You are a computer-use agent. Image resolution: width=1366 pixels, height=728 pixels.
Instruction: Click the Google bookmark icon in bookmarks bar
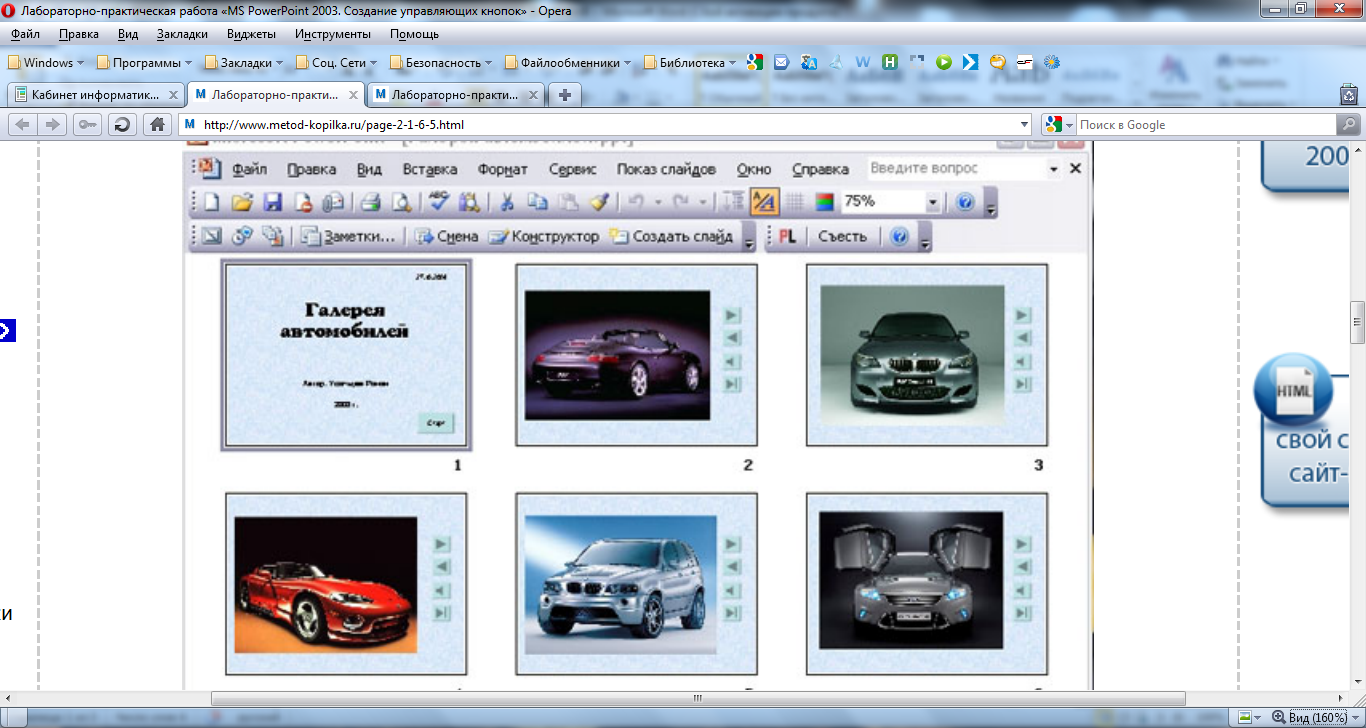point(754,62)
